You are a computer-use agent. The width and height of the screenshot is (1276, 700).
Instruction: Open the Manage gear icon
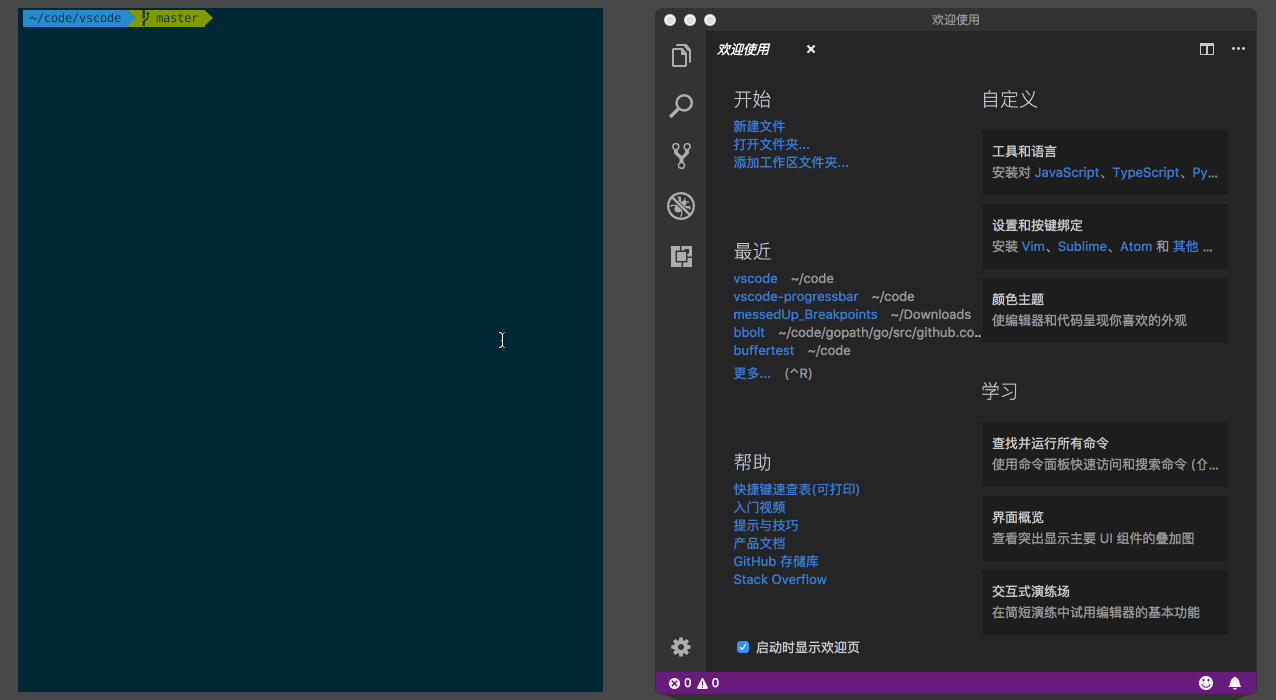click(681, 647)
